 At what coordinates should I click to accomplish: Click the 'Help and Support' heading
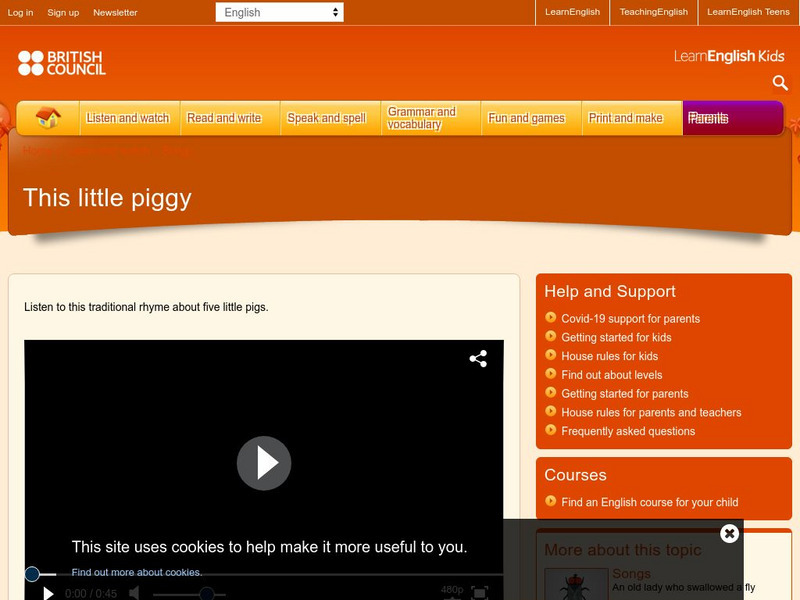pos(610,291)
